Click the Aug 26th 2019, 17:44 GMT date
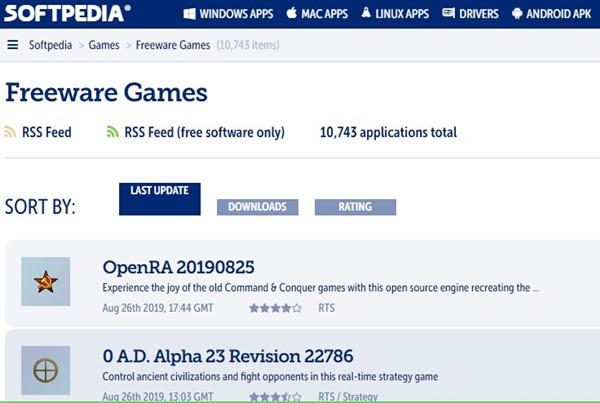Screen dimensions: 600x403 158,308
